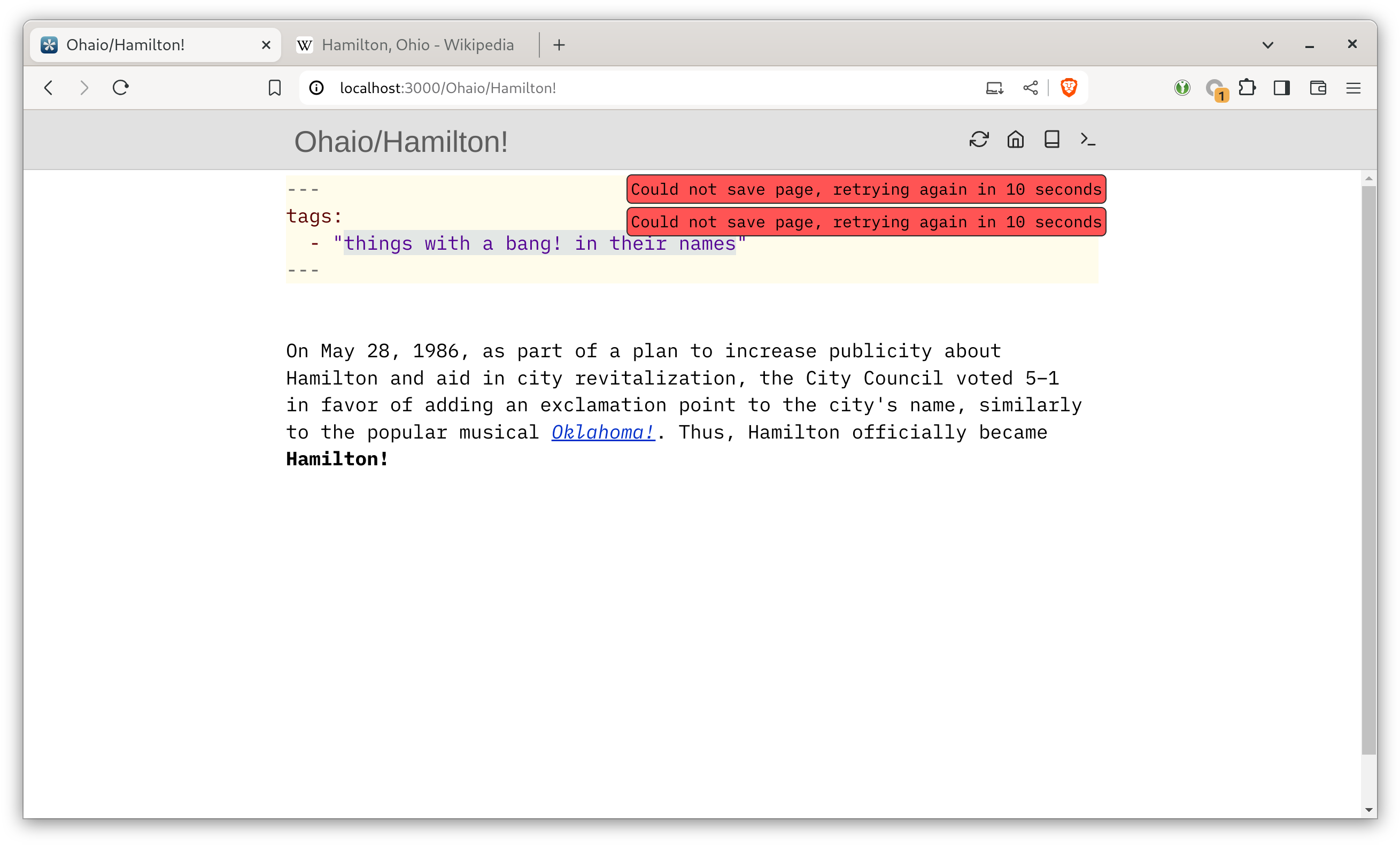The width and height of the screenshot is (1400, 845).
Task: Bookmark this page with bookmark icon
Action: click(274, 88)
